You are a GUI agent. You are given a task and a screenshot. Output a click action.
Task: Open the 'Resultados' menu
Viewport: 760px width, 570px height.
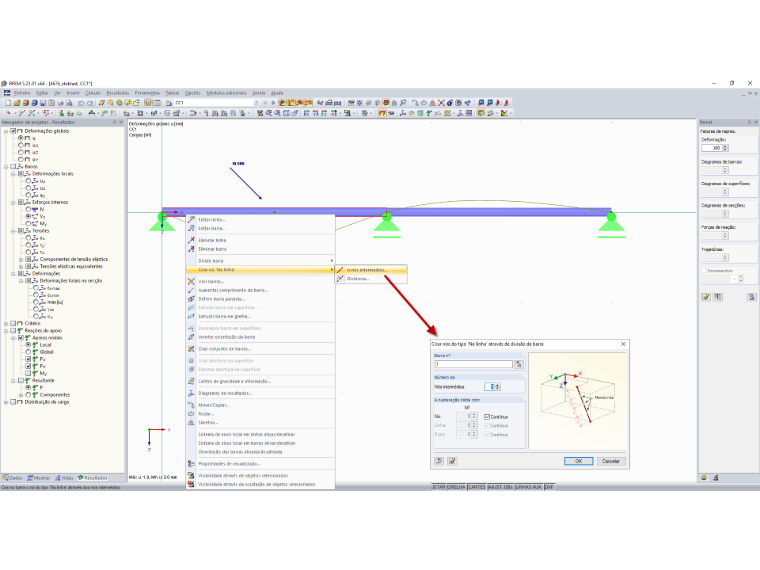[118, 93]
